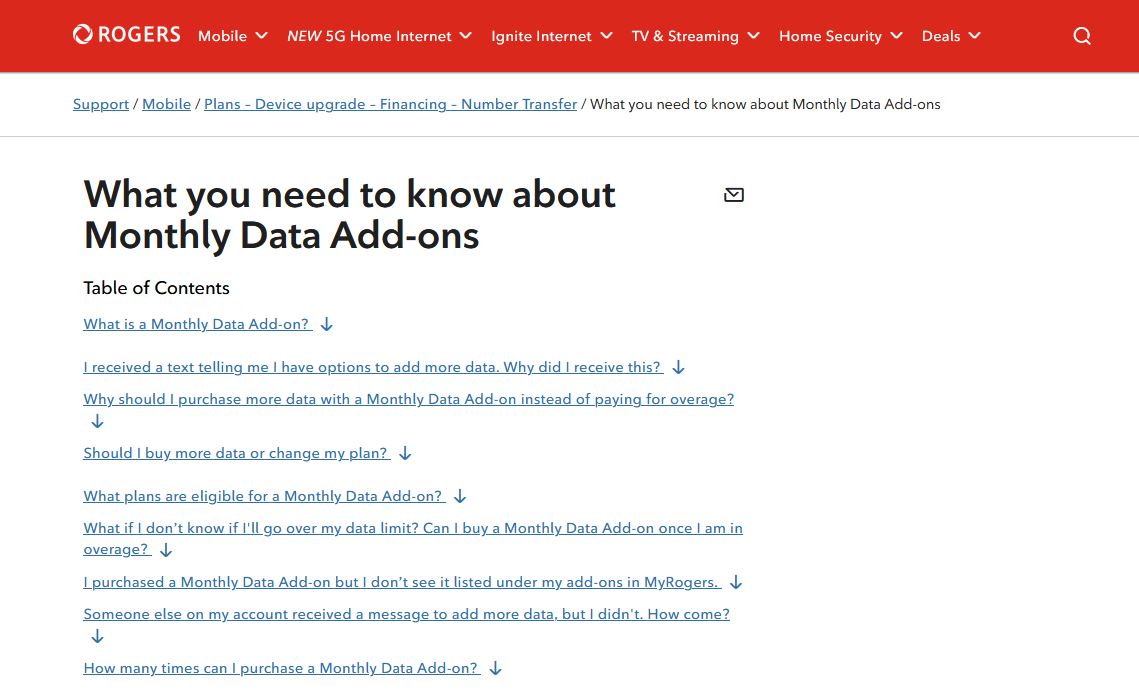Open 'Someone else on my account received a message' link

(x=406, y=614)
